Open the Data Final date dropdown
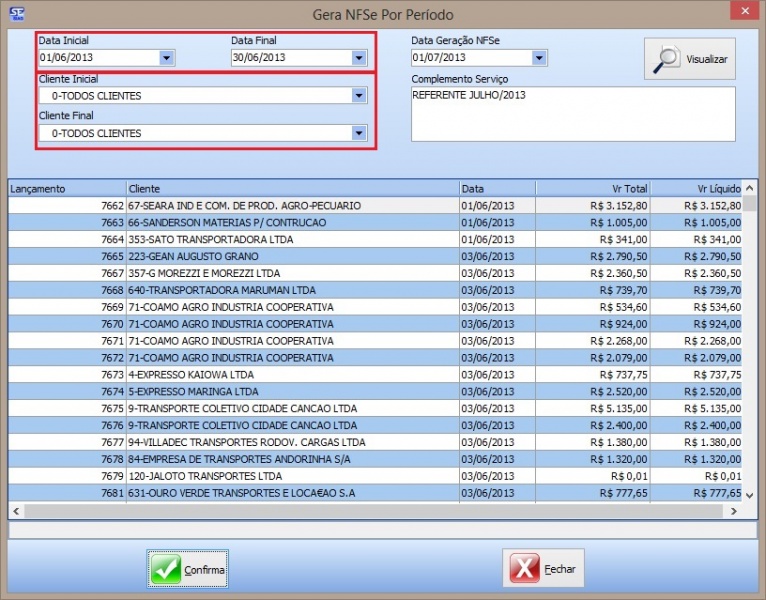Screen dimensions: 766x600 point(359,58)
